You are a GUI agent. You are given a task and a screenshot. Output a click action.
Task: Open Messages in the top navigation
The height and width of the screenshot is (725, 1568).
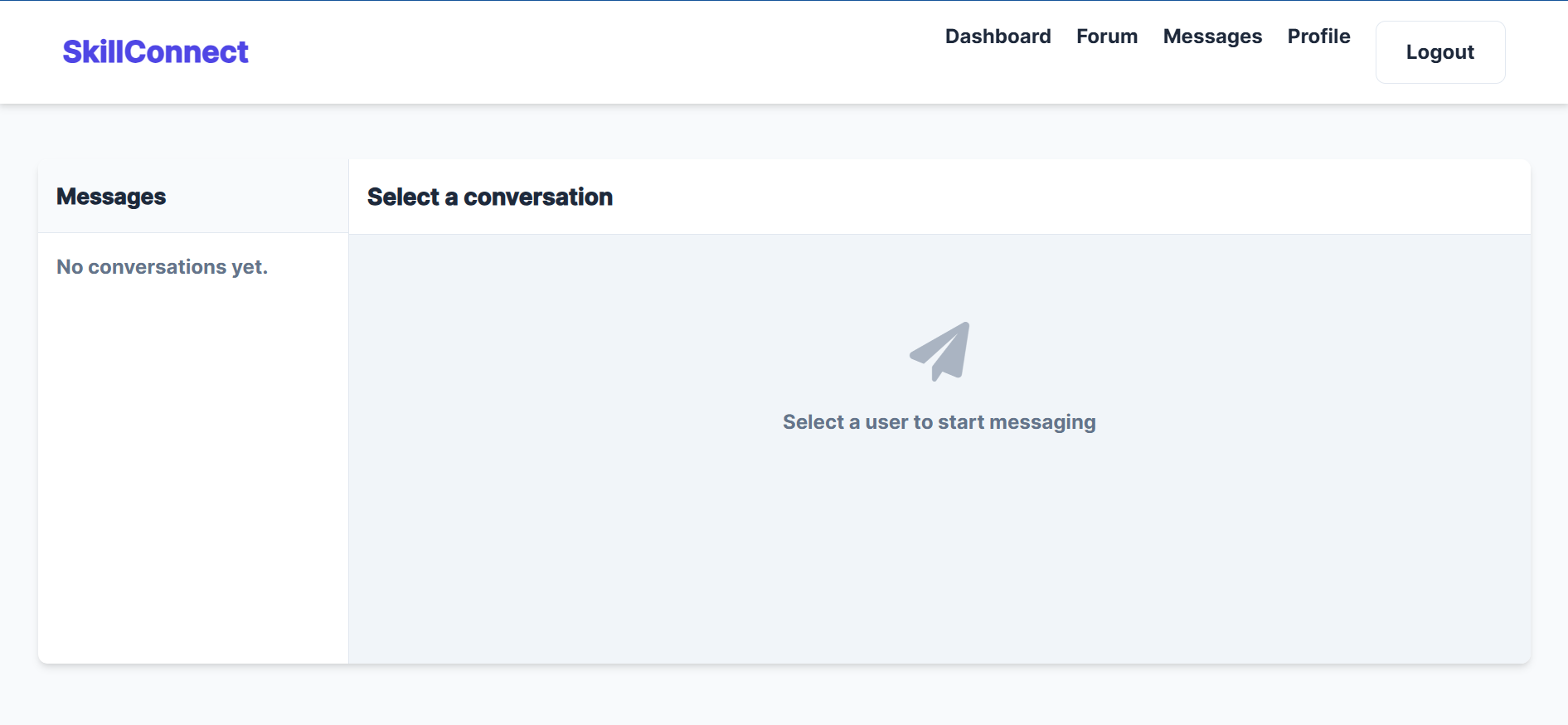click(1211, 36)
